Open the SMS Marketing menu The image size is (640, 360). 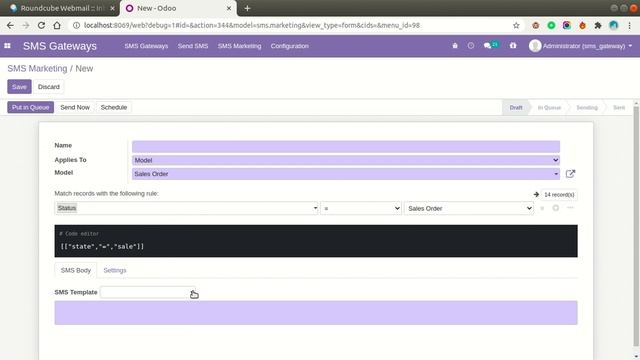pyautogui.click(x=239, y=46)
